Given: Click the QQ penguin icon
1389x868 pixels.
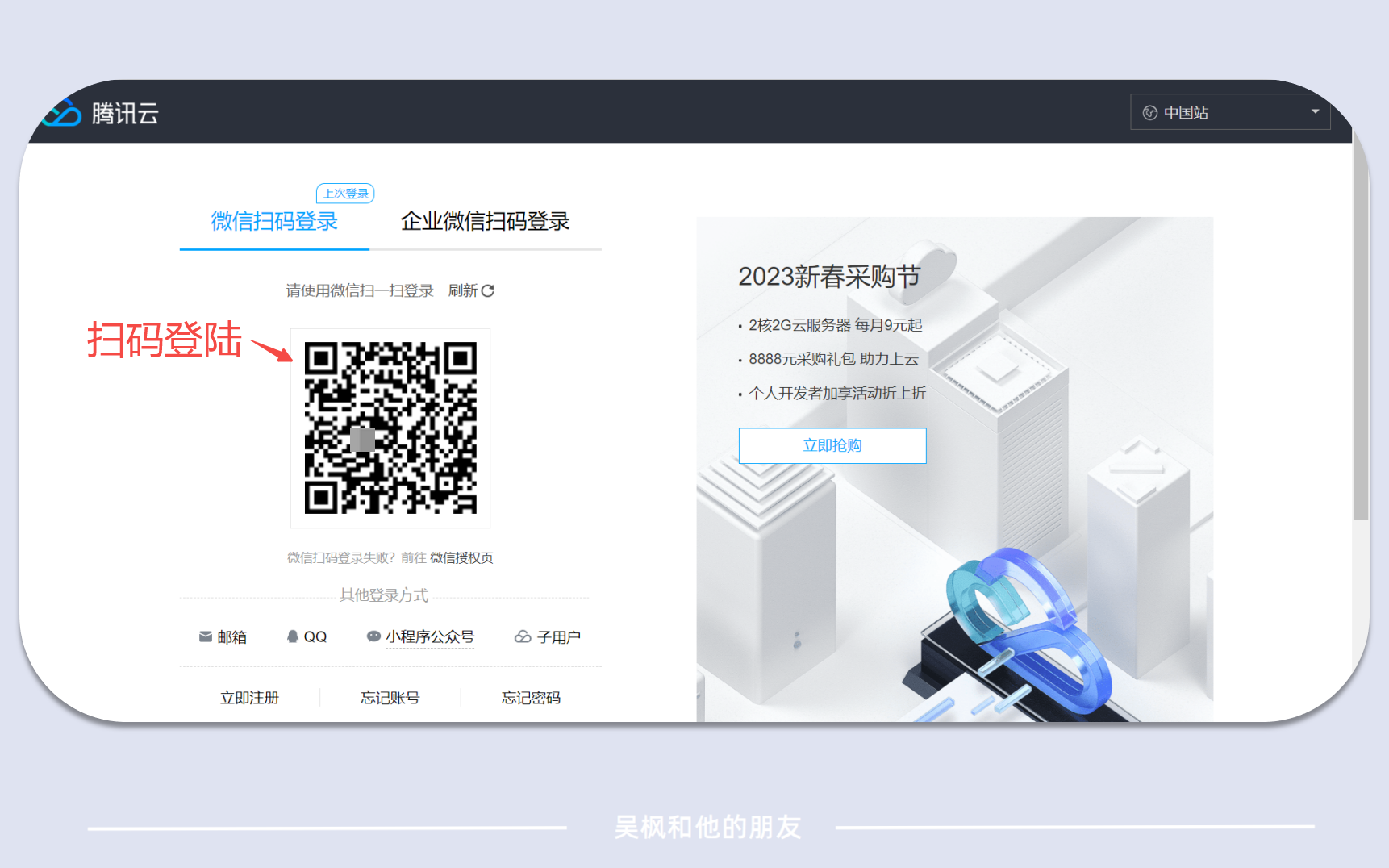Looking at the screenshot, I should [293, 636].
